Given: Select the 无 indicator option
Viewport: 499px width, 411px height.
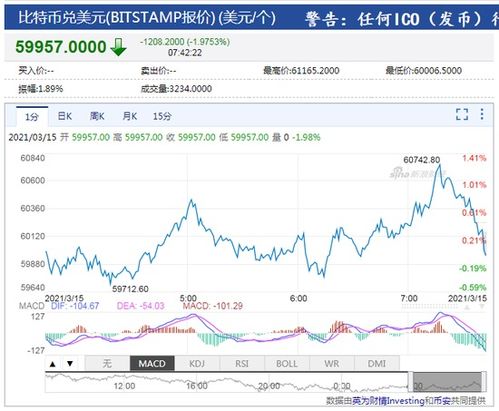Looking at the screenshot, I should (x=107, y=363).
